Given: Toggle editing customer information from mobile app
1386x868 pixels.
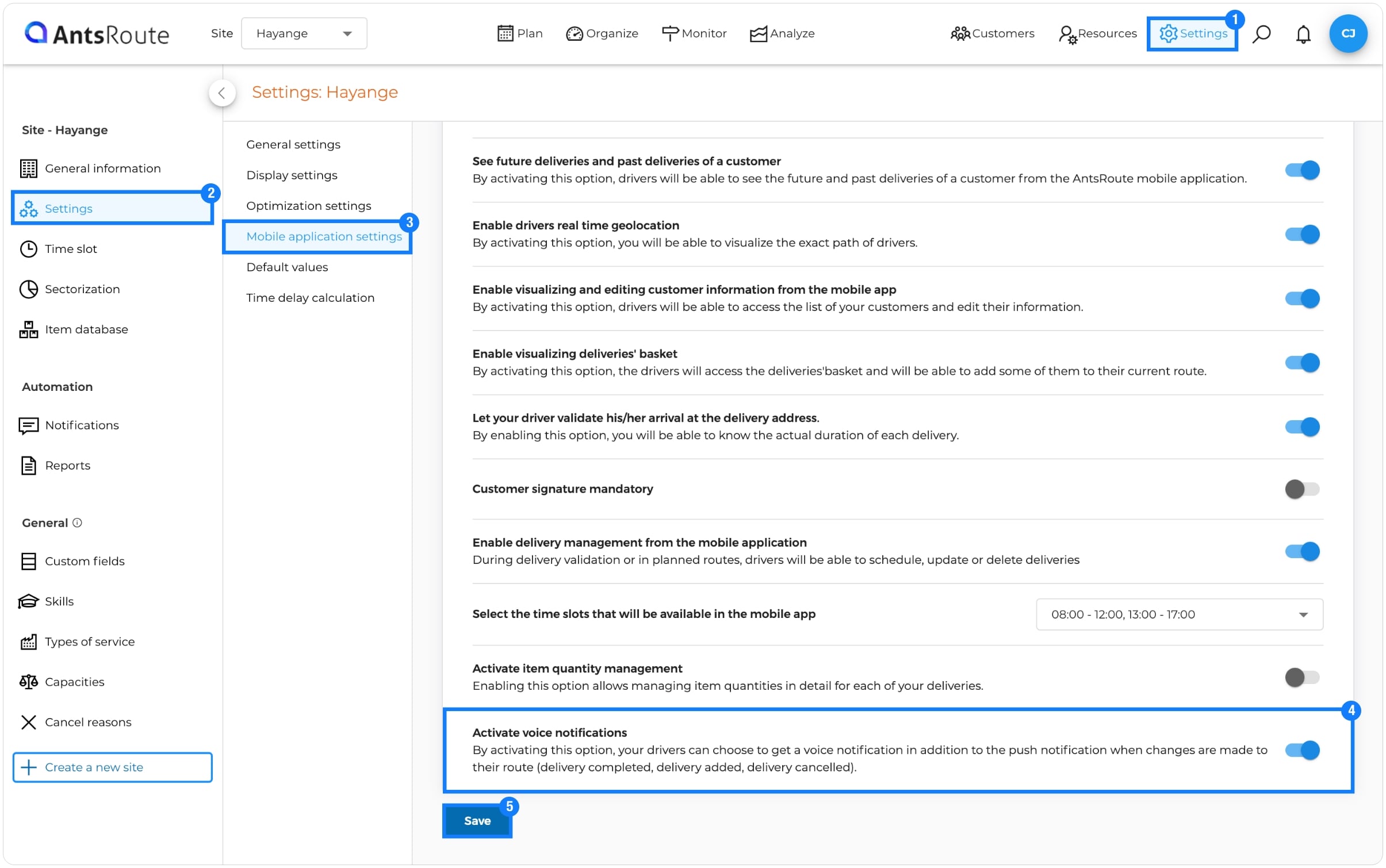Looking at the screenshot, I should (1301, 298).
